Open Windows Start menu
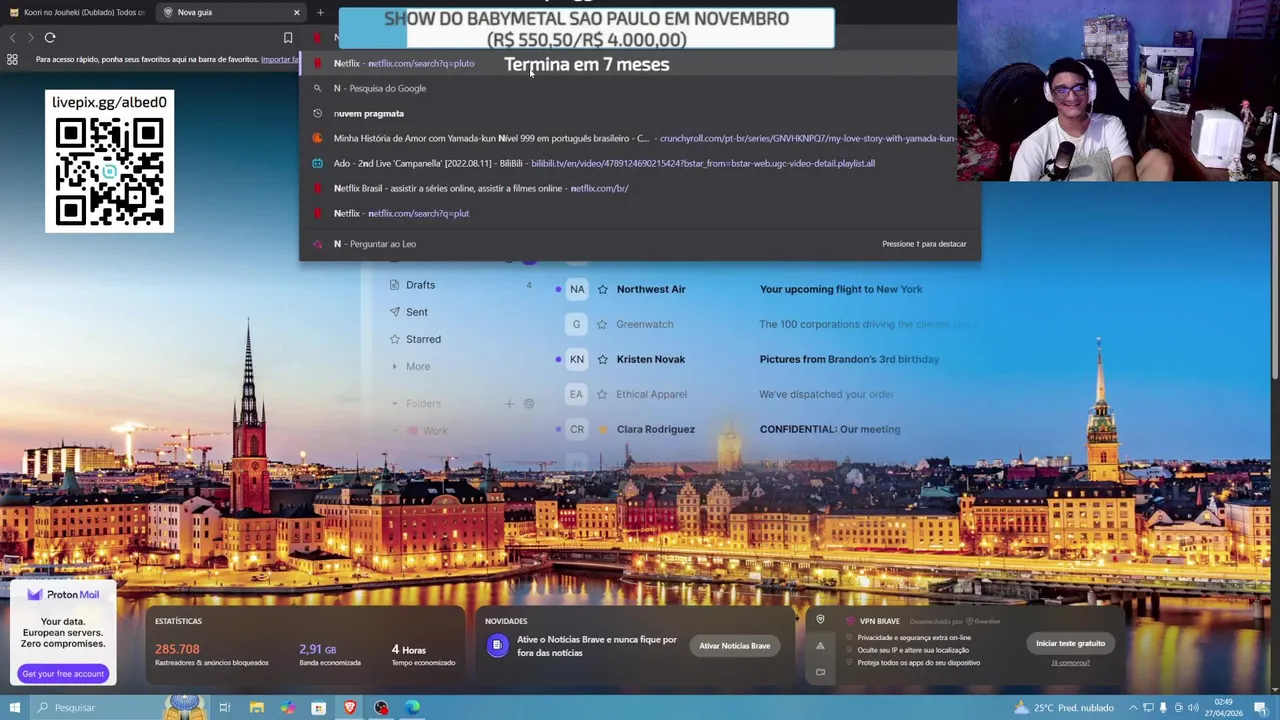Screen dimensions: 1280x720 14,708
